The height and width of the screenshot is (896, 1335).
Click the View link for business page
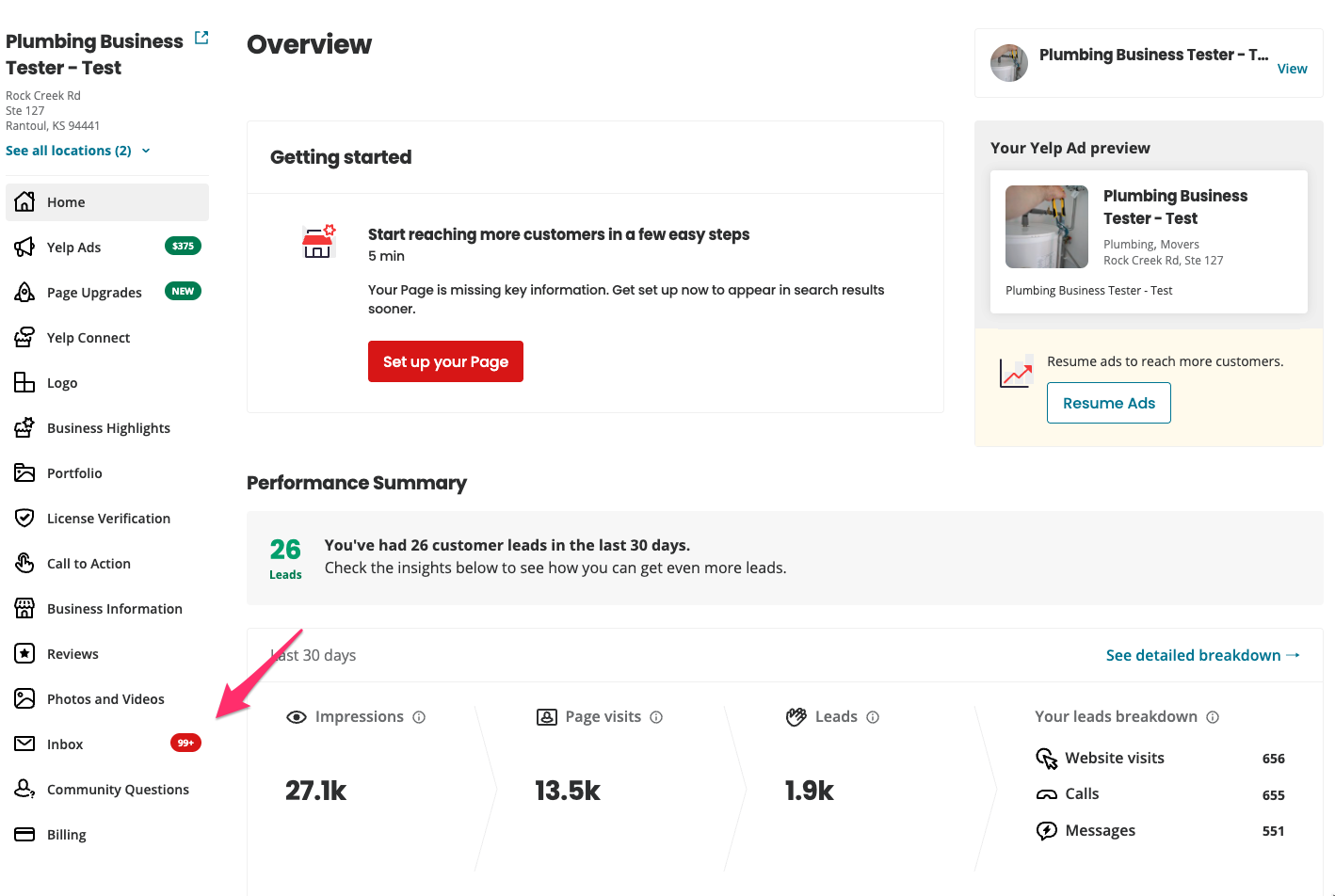coord(1292,69)
